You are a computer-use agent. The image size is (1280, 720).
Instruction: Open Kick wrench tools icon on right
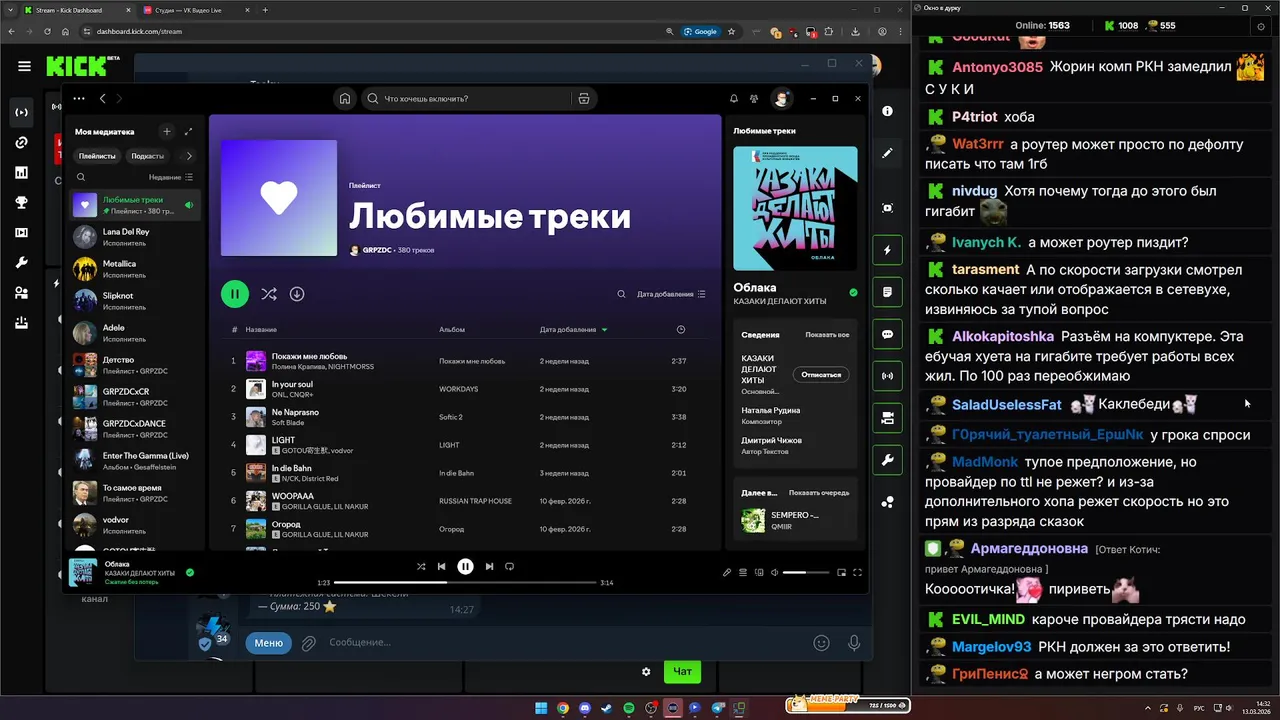[x=887, y=460]
